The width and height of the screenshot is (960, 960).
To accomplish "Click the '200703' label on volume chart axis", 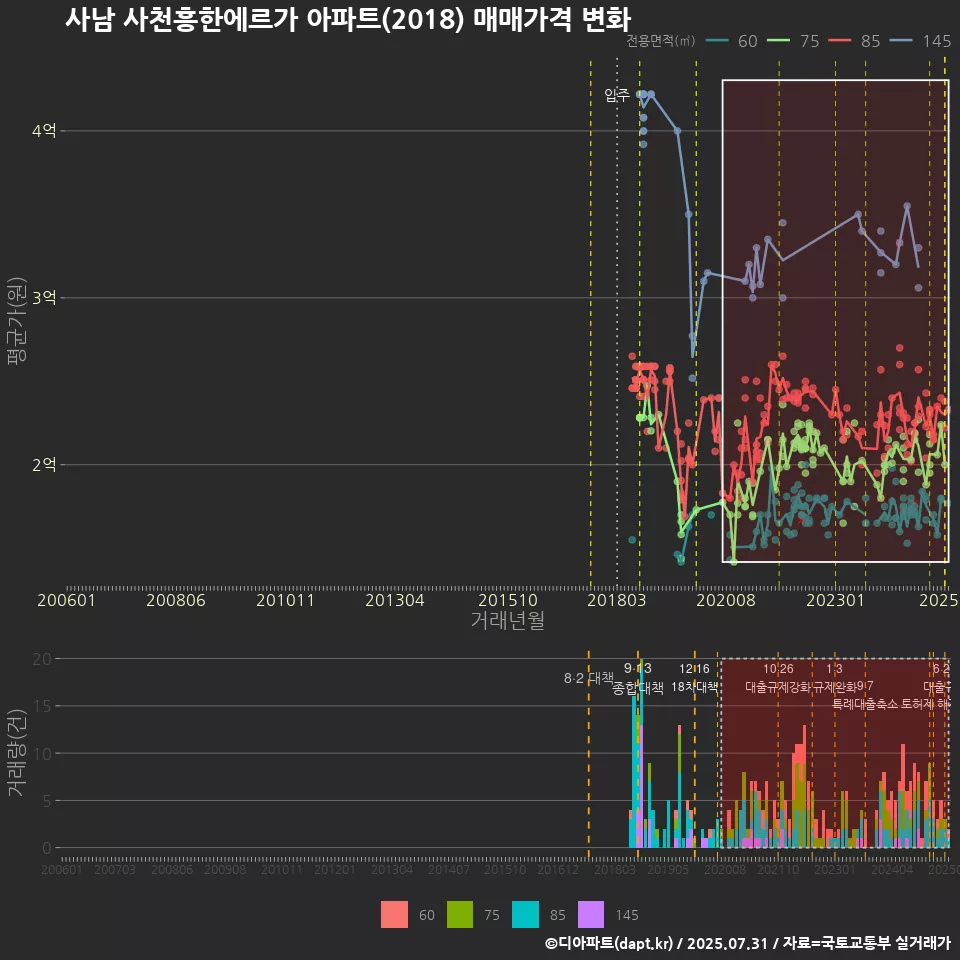I will tap(114, 869).
